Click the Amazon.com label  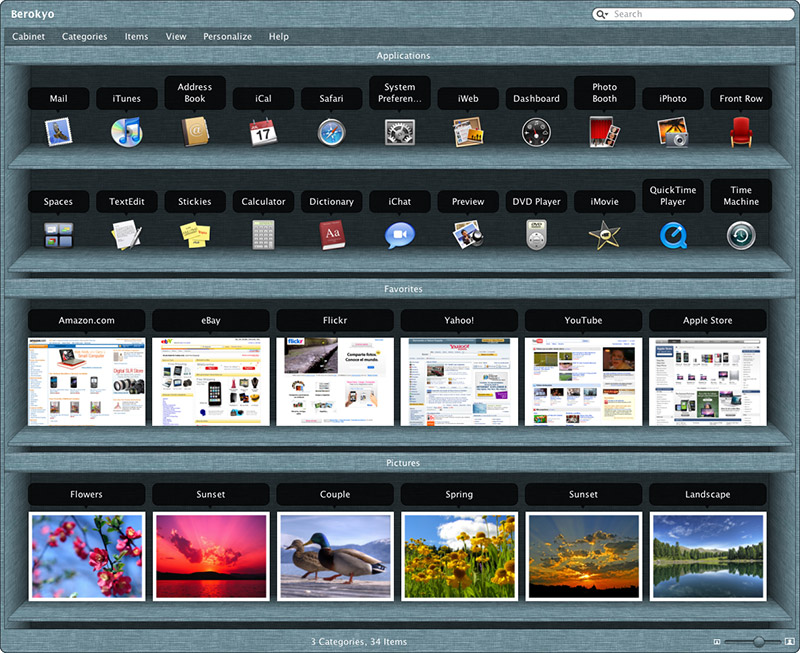(86, 320)
